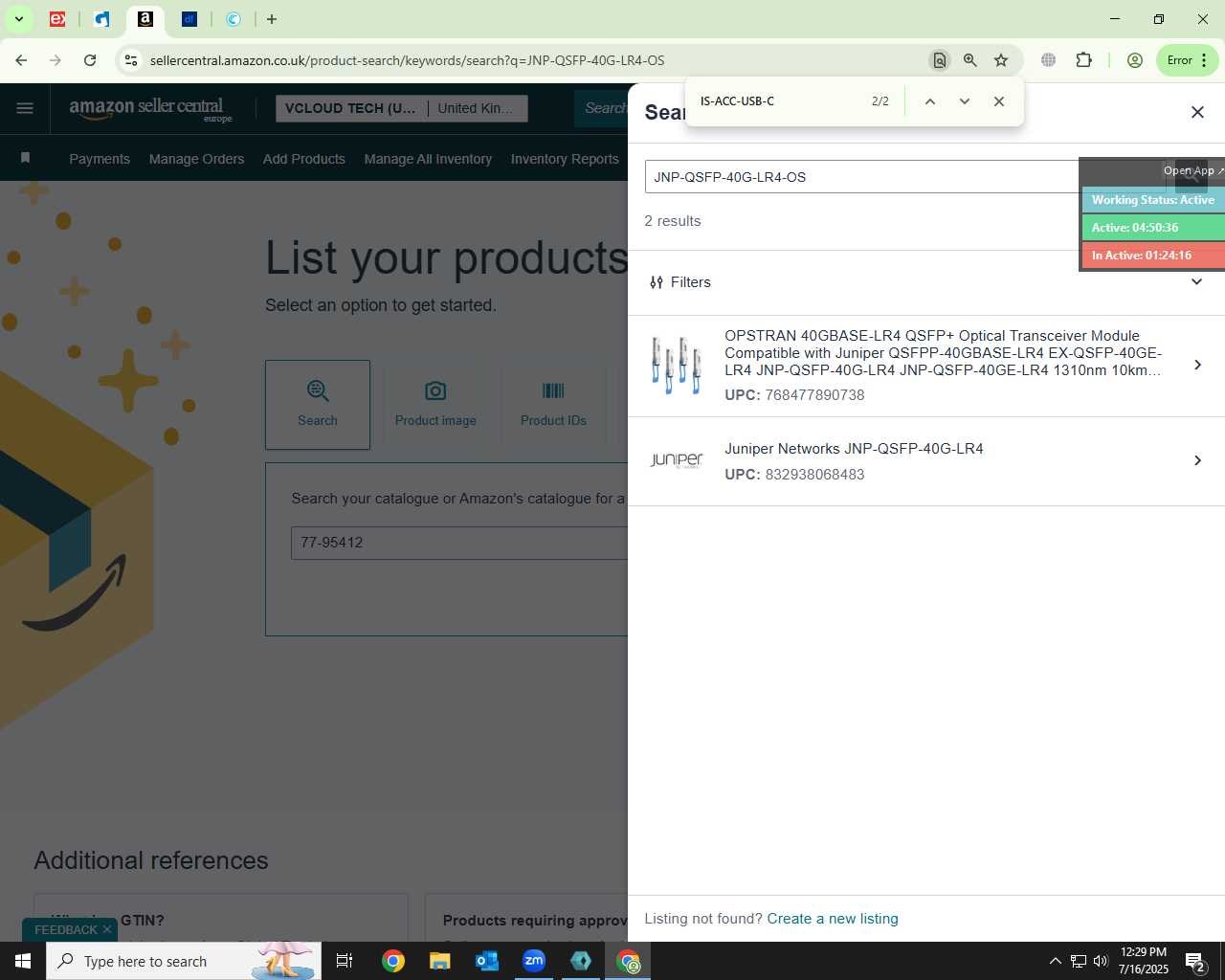Image resolution: width=1225 pixels, height=980 pixels.
Task: Show hidden system tray icons
Action: pyautogui.click(x=1055, y=961)
